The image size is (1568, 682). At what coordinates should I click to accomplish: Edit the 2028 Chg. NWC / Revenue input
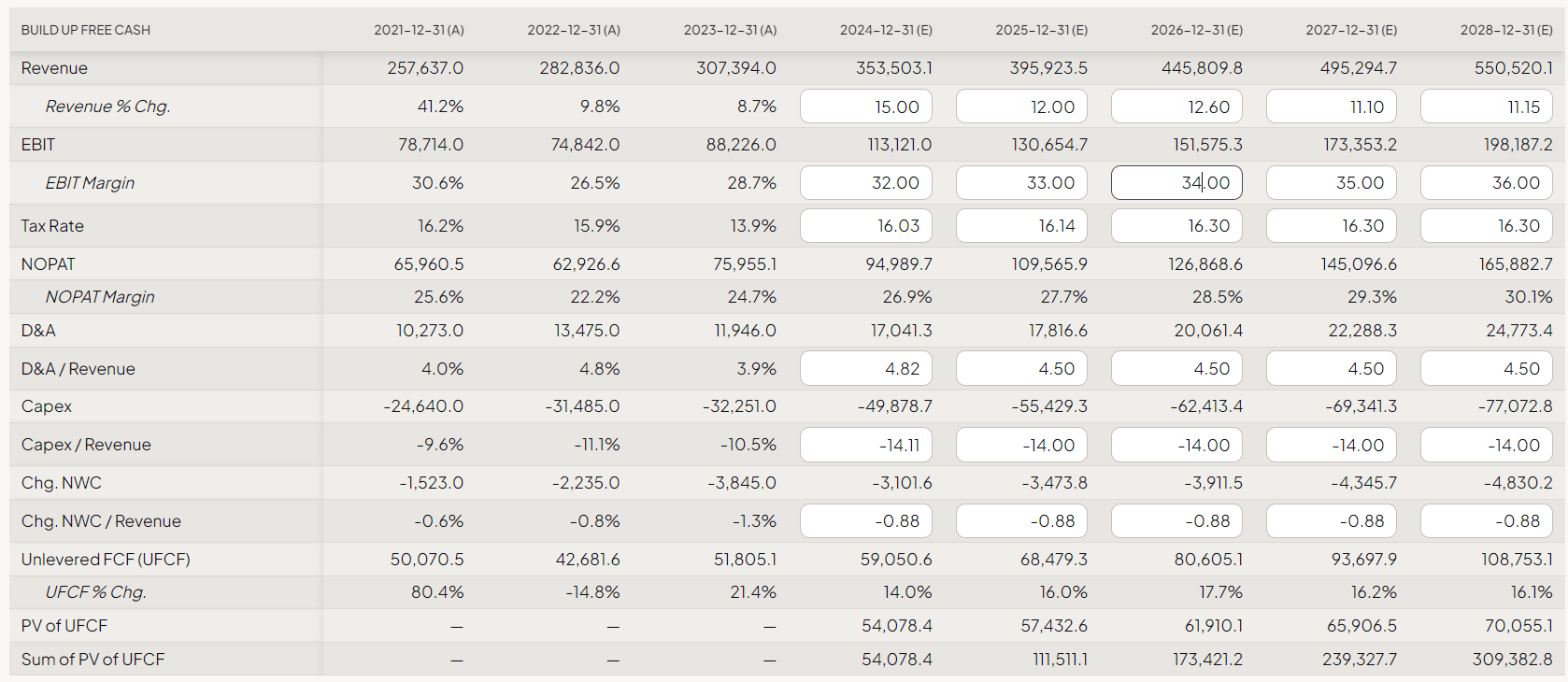(1487, 521)
